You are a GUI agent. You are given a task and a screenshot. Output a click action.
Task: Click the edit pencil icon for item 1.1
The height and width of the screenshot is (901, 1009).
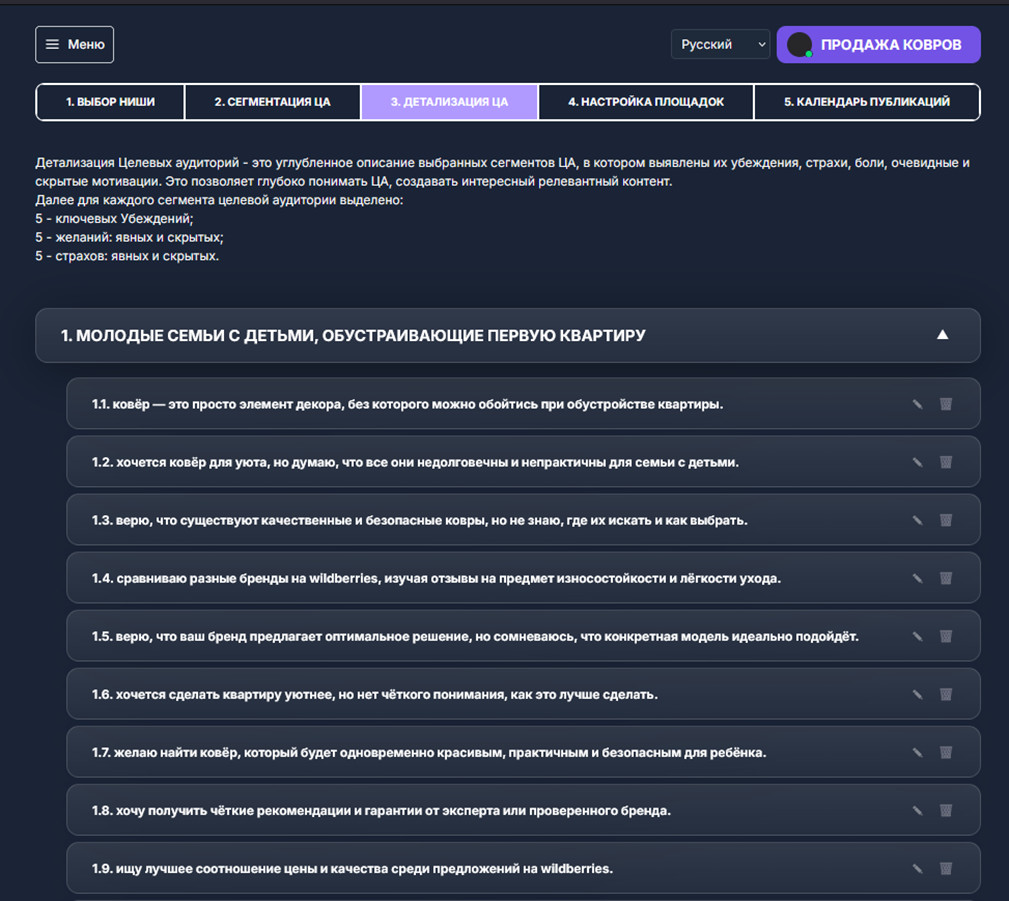point(917,404)
